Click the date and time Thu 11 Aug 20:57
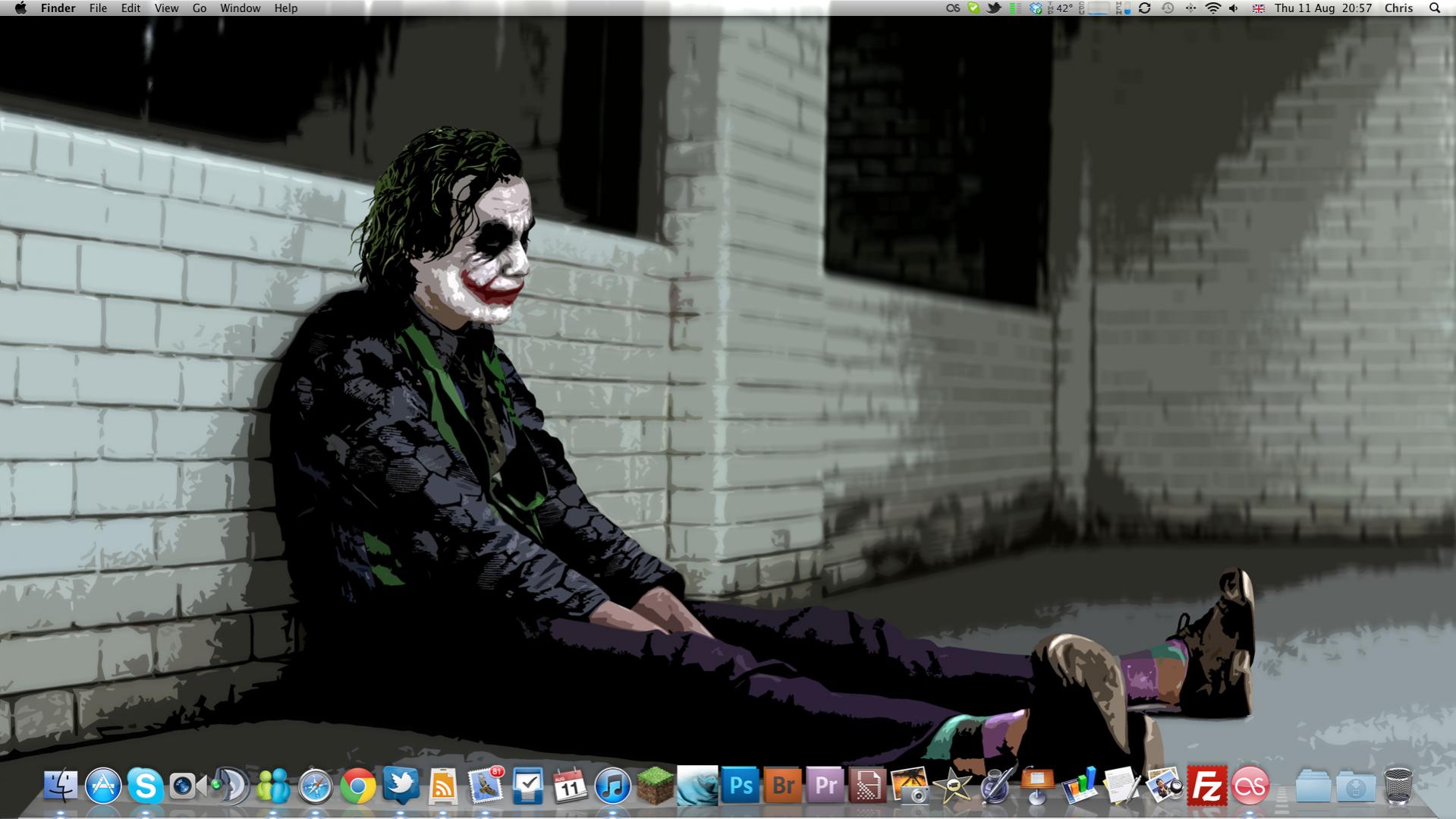This screenshot has width=1456, height=819. point(1323,8)
